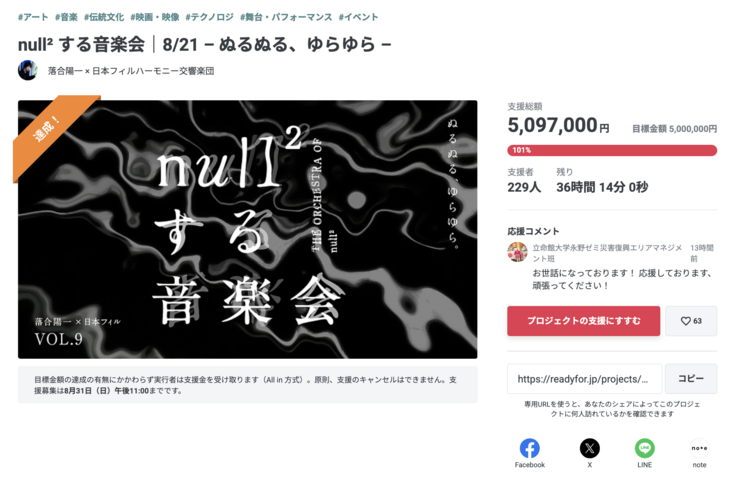Select the readyfor.jp project URL field

coord(584,378)
